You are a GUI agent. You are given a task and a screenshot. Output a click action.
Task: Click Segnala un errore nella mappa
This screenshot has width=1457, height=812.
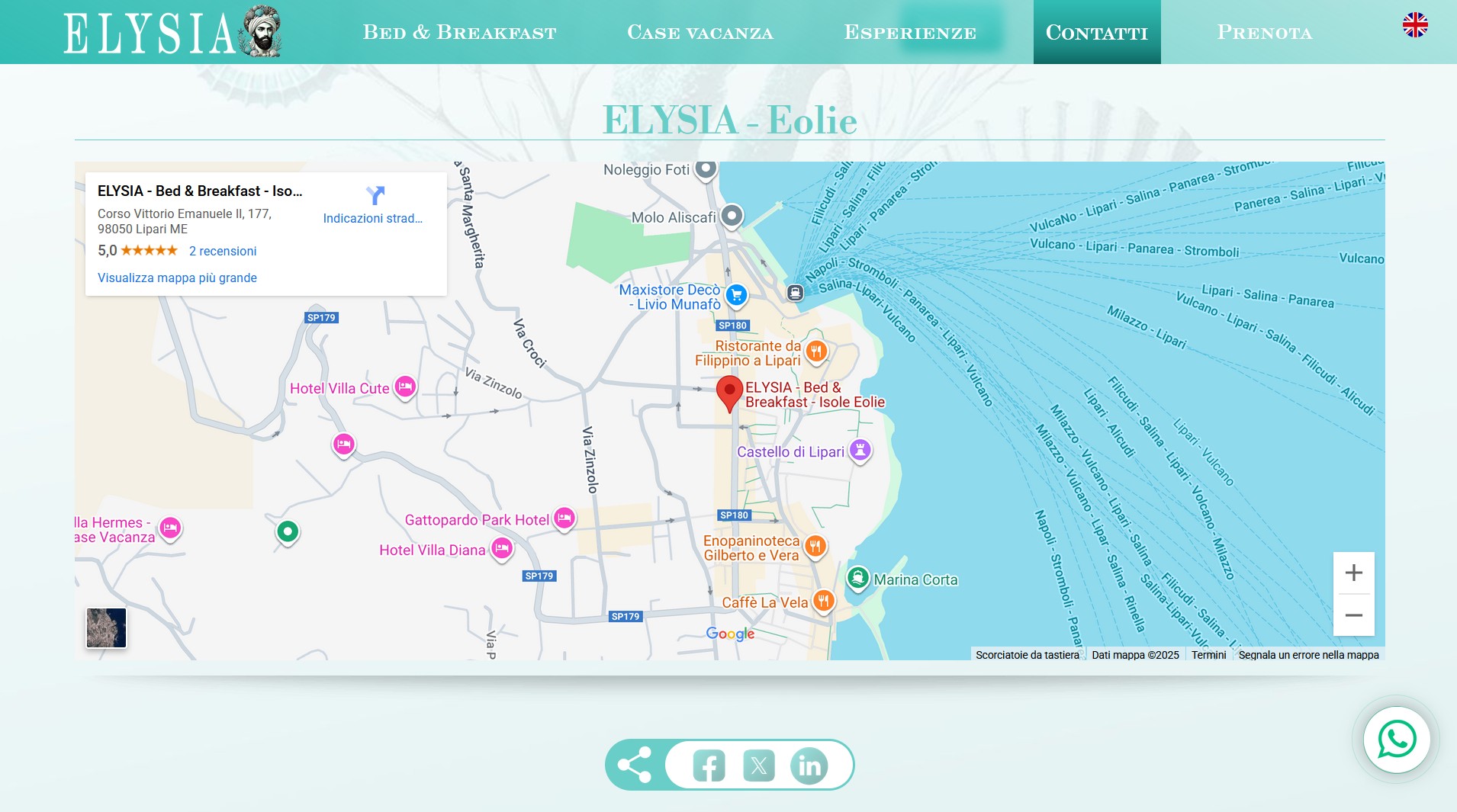1308,655
